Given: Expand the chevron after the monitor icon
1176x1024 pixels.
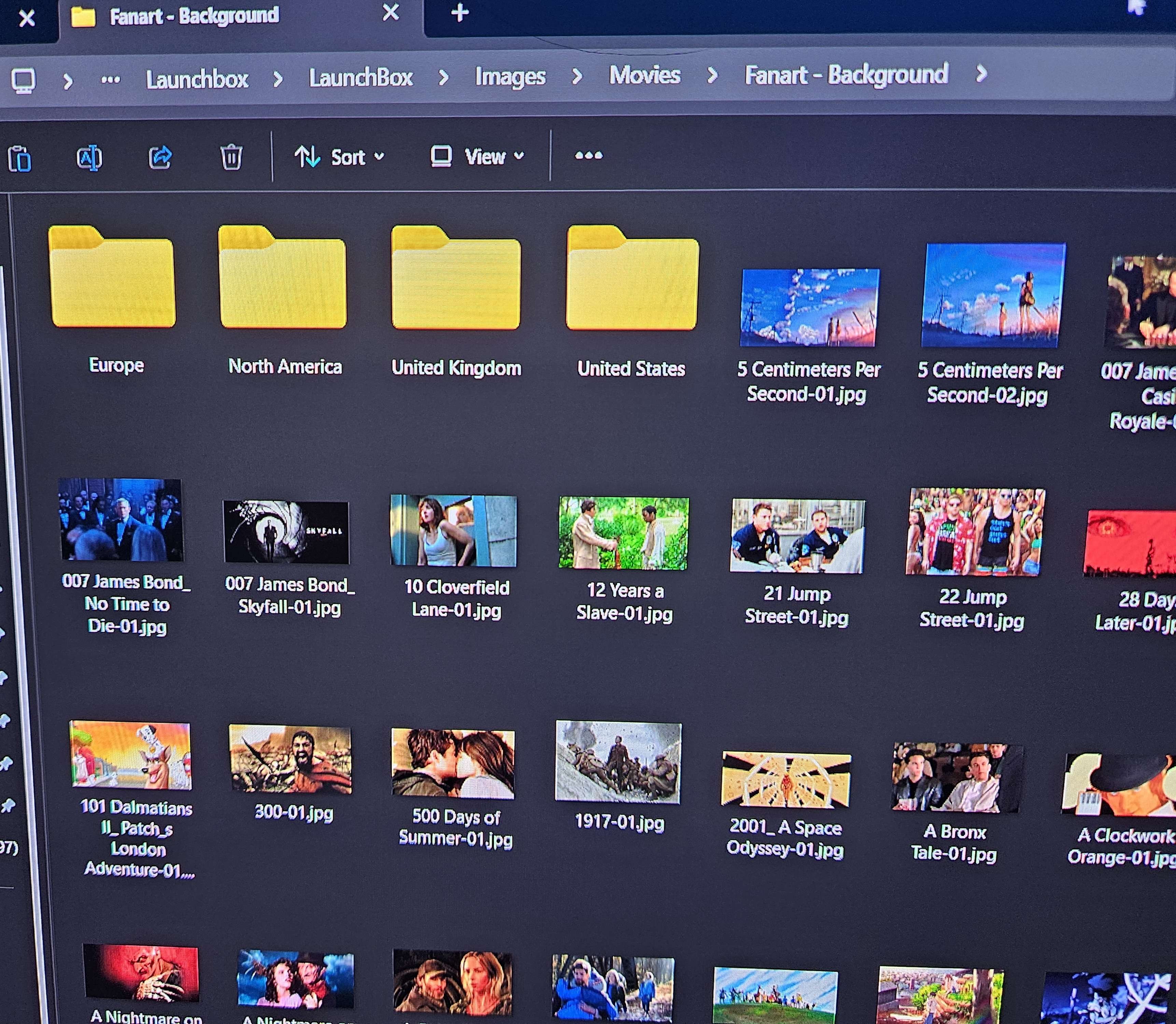Looking at the screenshot, I should coord(68,81).
